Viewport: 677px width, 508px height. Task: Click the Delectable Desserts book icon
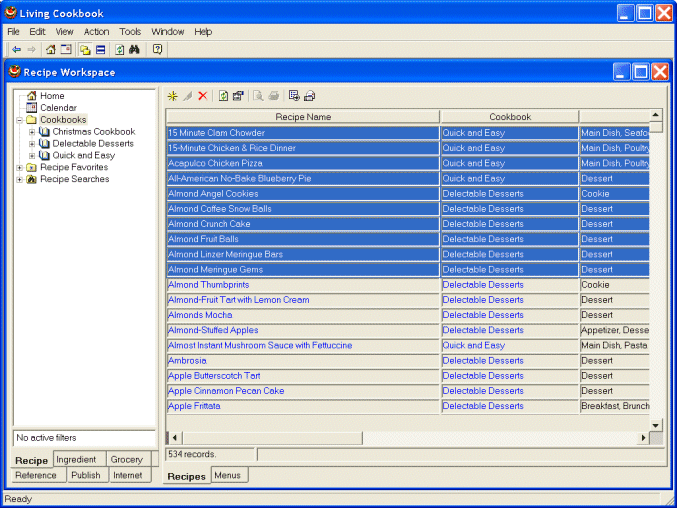pyautogui.click(x=44, y=143)
